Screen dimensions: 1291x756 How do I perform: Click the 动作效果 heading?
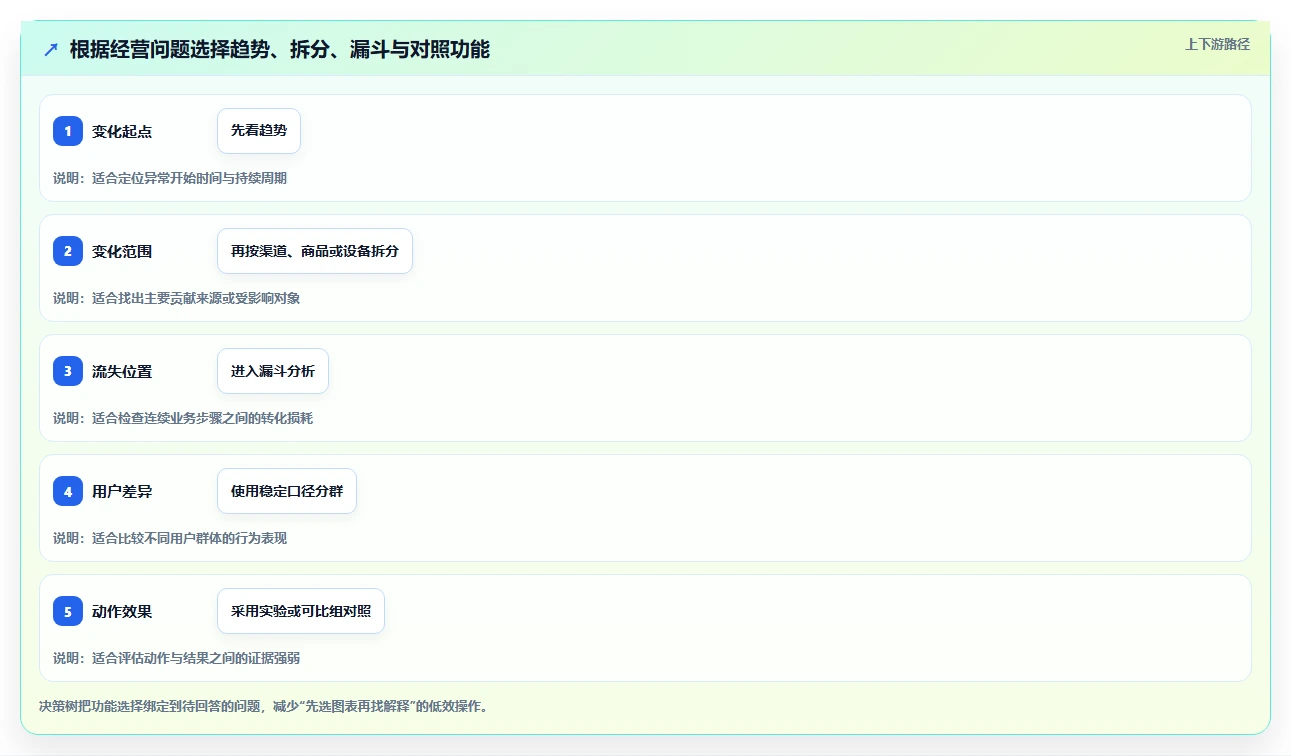point(122,611)
